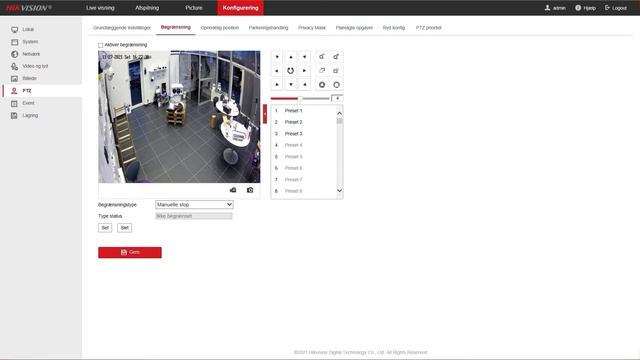
Task: Open the Begrænsningstype dropdown
Action: (x=194, y=204)
